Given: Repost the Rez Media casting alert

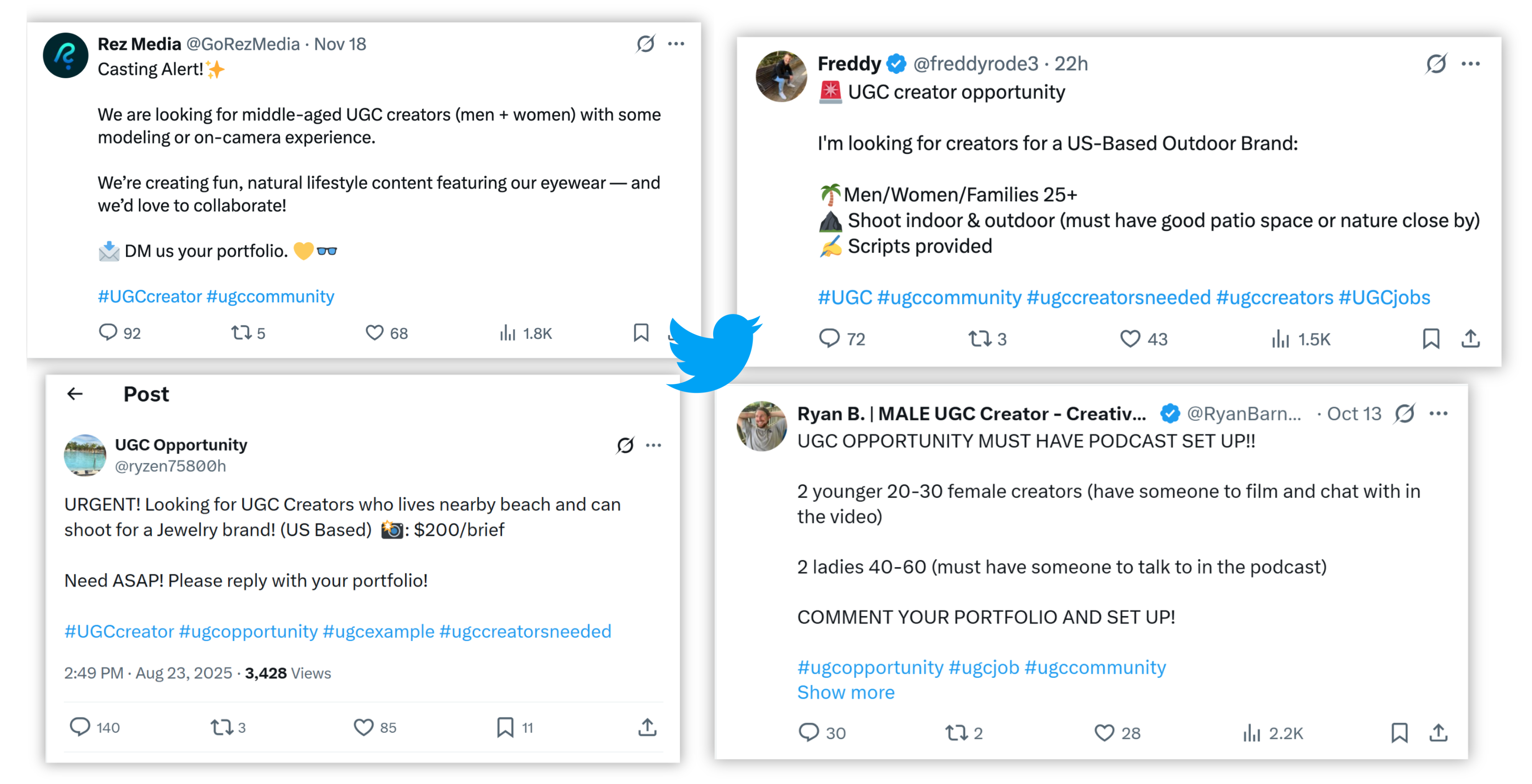Looking at the screenshot, I should [241, 333].
